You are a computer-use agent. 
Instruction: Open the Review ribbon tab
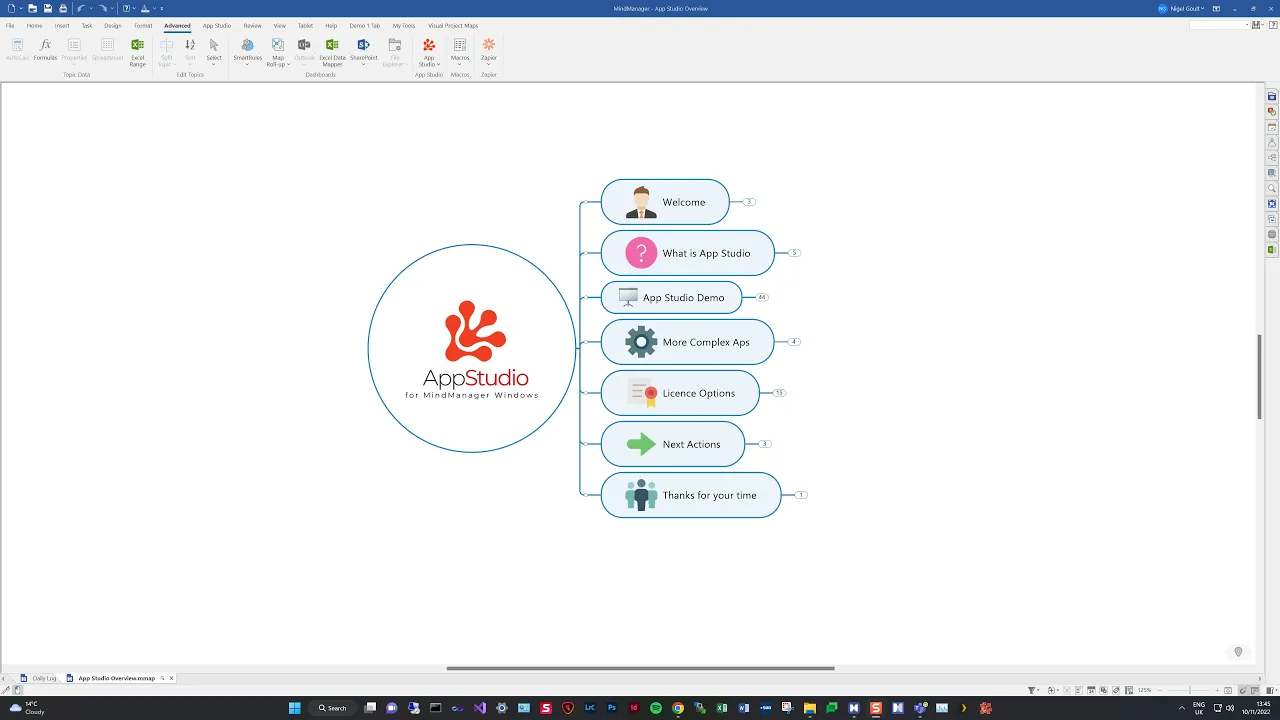[252, 25]
